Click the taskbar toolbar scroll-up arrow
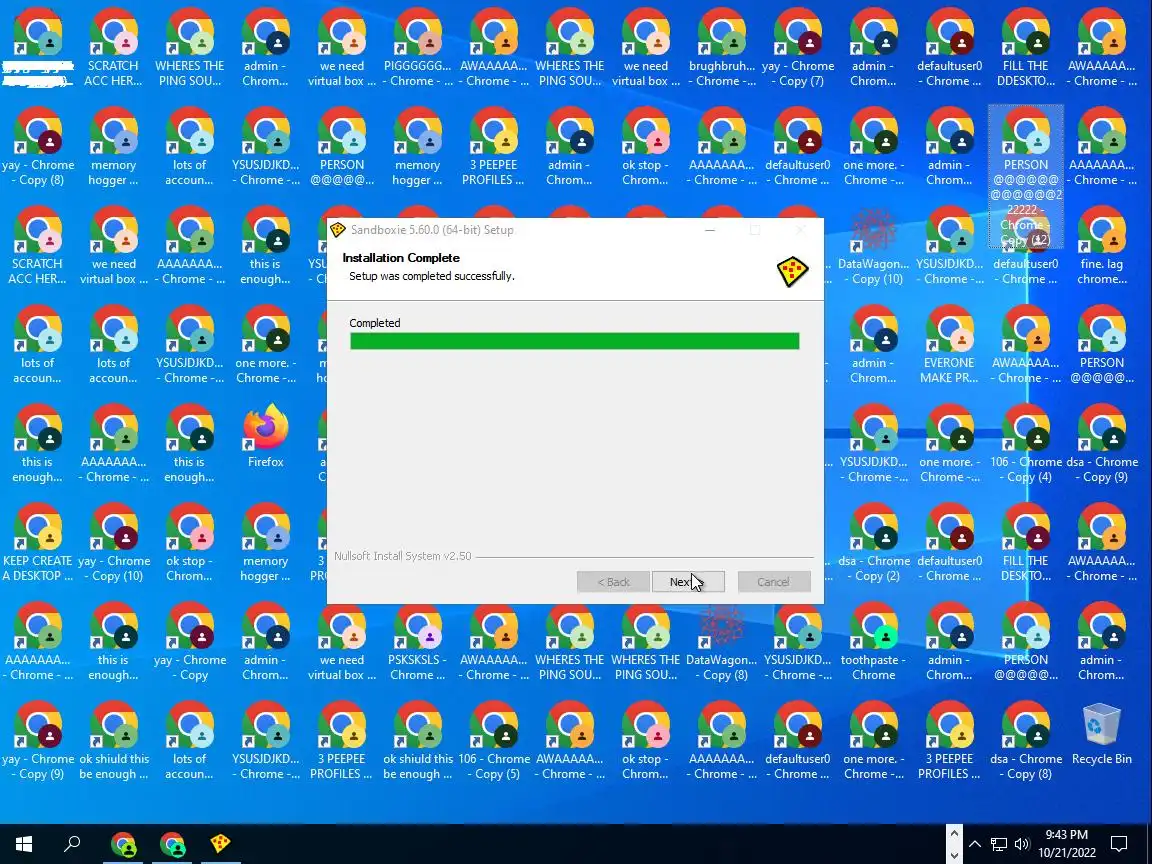Image resolution: width=1152 pixels, height=864 pixels. click(x=954, y=833)
